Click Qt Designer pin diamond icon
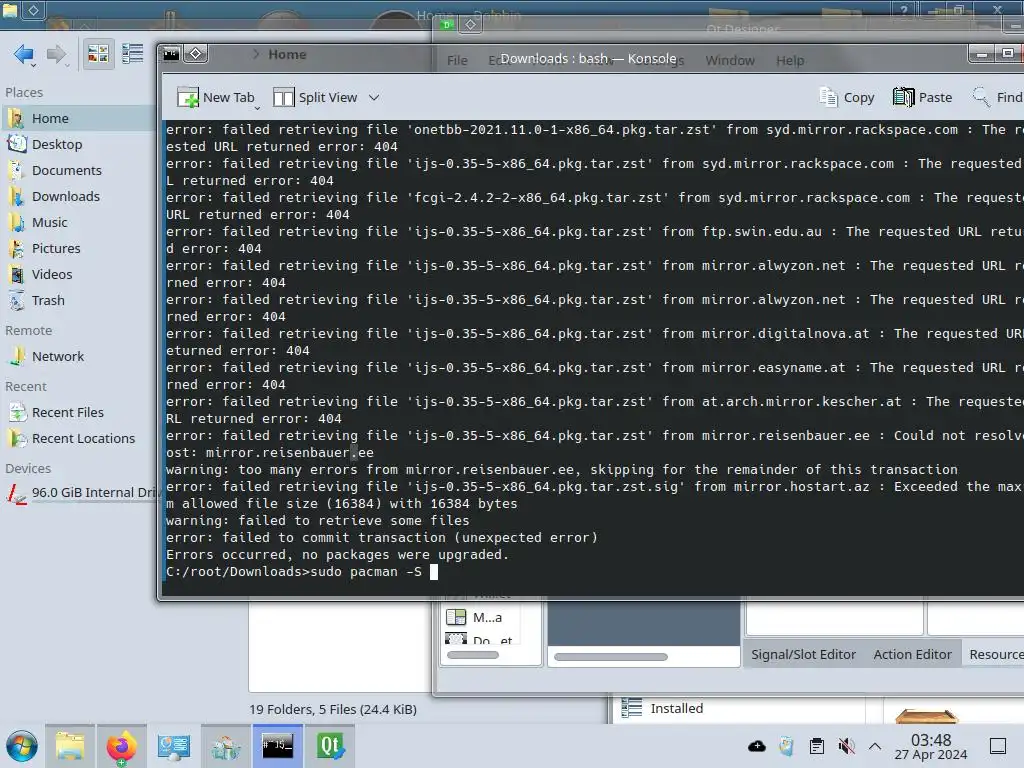Screen dimensions: 1024x768 click(471, 25)
